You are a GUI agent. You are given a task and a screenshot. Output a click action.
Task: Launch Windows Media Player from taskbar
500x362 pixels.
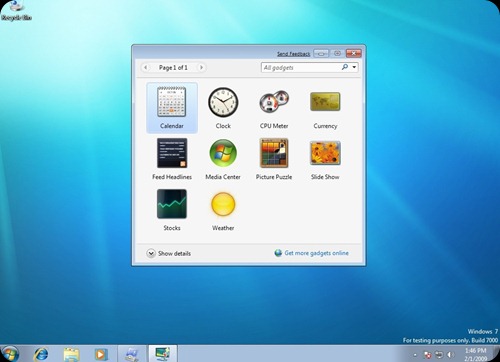coord(101,354)
